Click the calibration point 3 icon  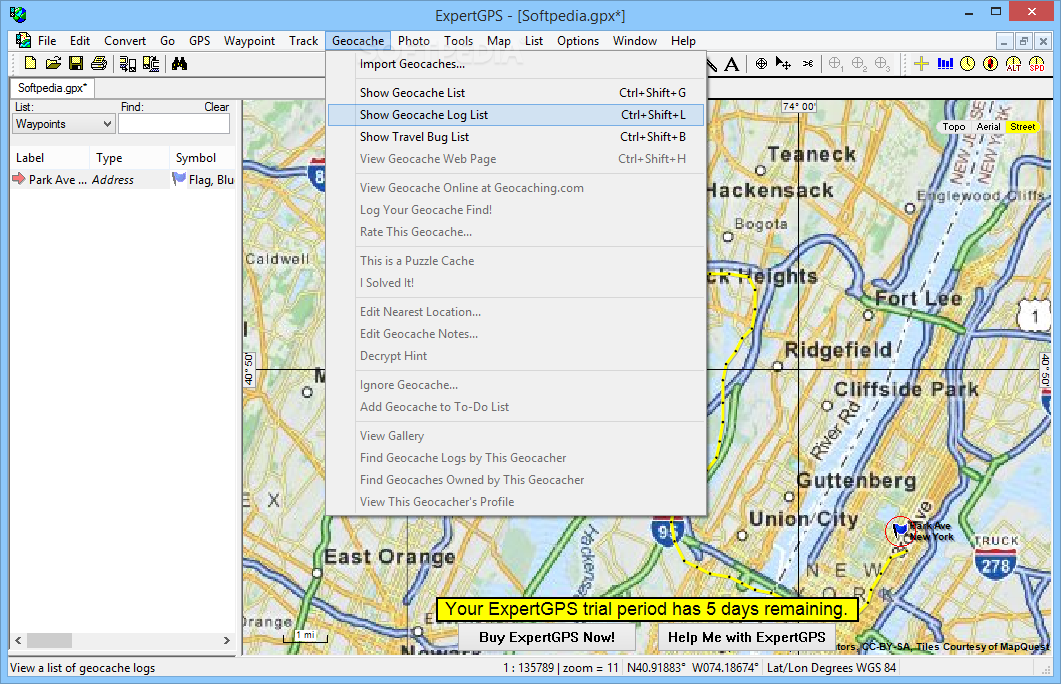pyautogui.click(x=882, y=64)
